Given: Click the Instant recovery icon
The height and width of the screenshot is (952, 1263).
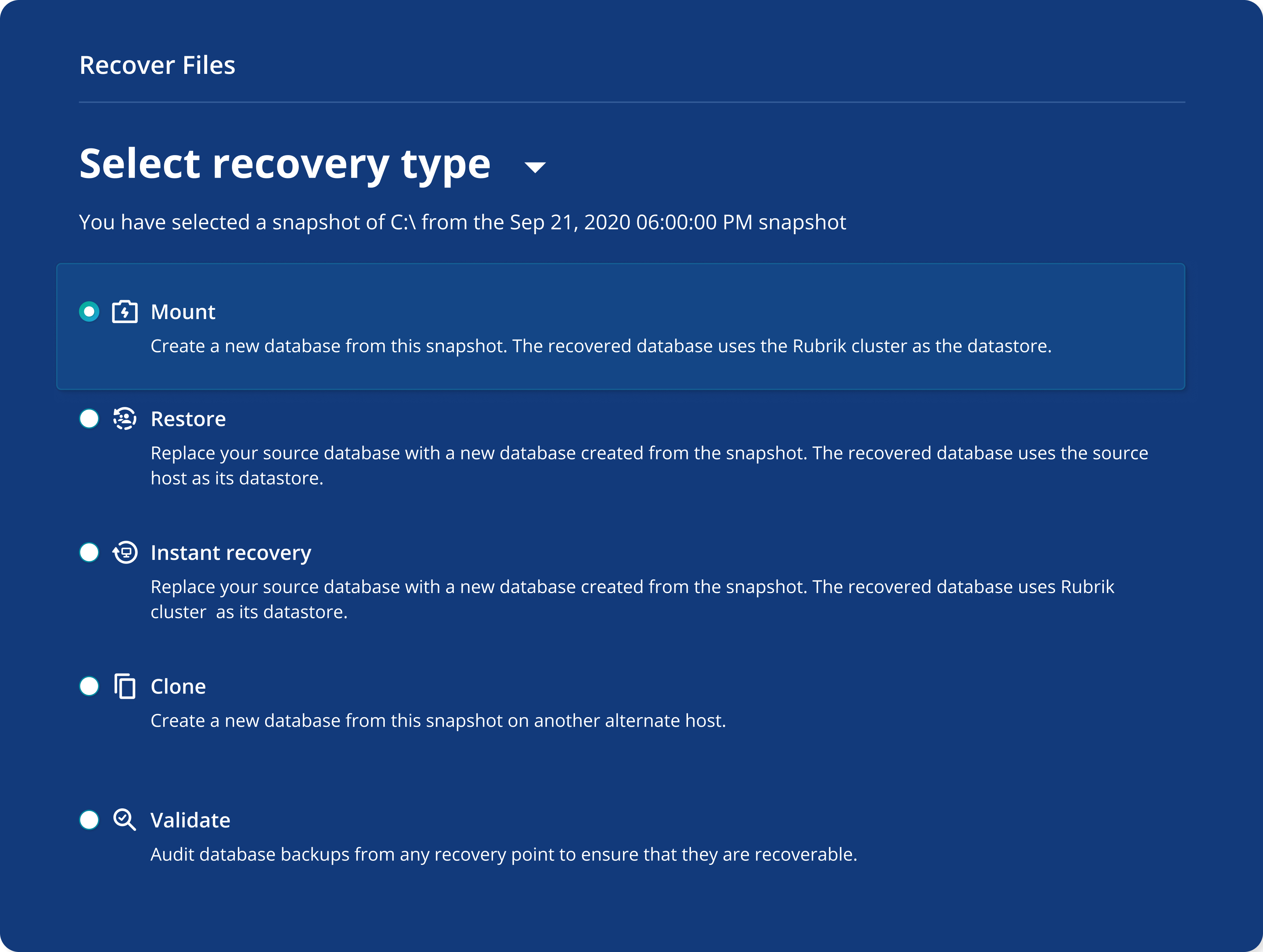Looking at the screenshot, I should coord(125,552).
